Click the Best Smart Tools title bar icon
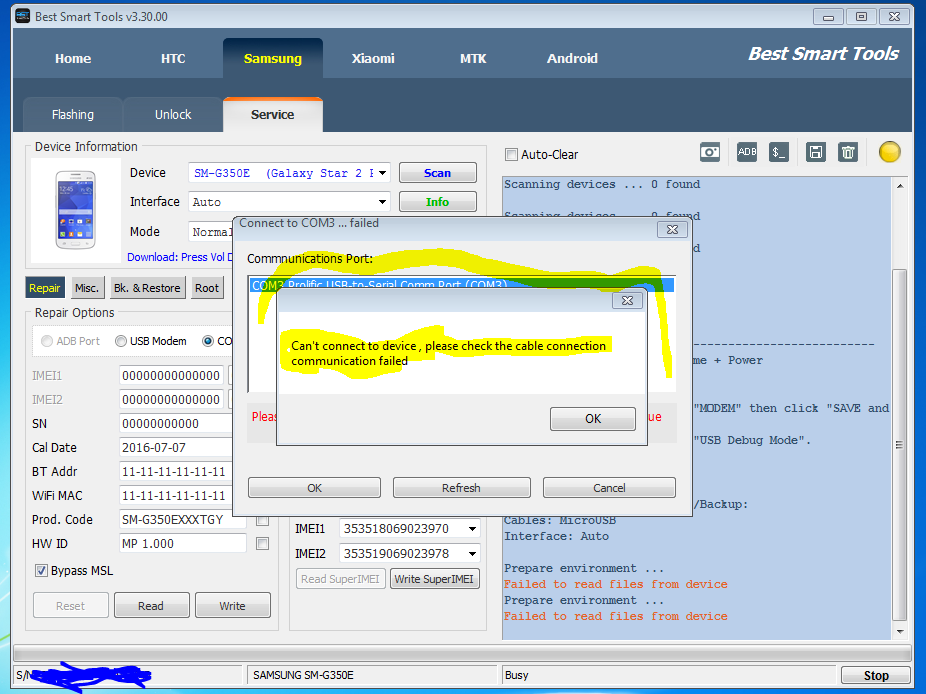The image size is (926, 694). click(x=22, y=16)
